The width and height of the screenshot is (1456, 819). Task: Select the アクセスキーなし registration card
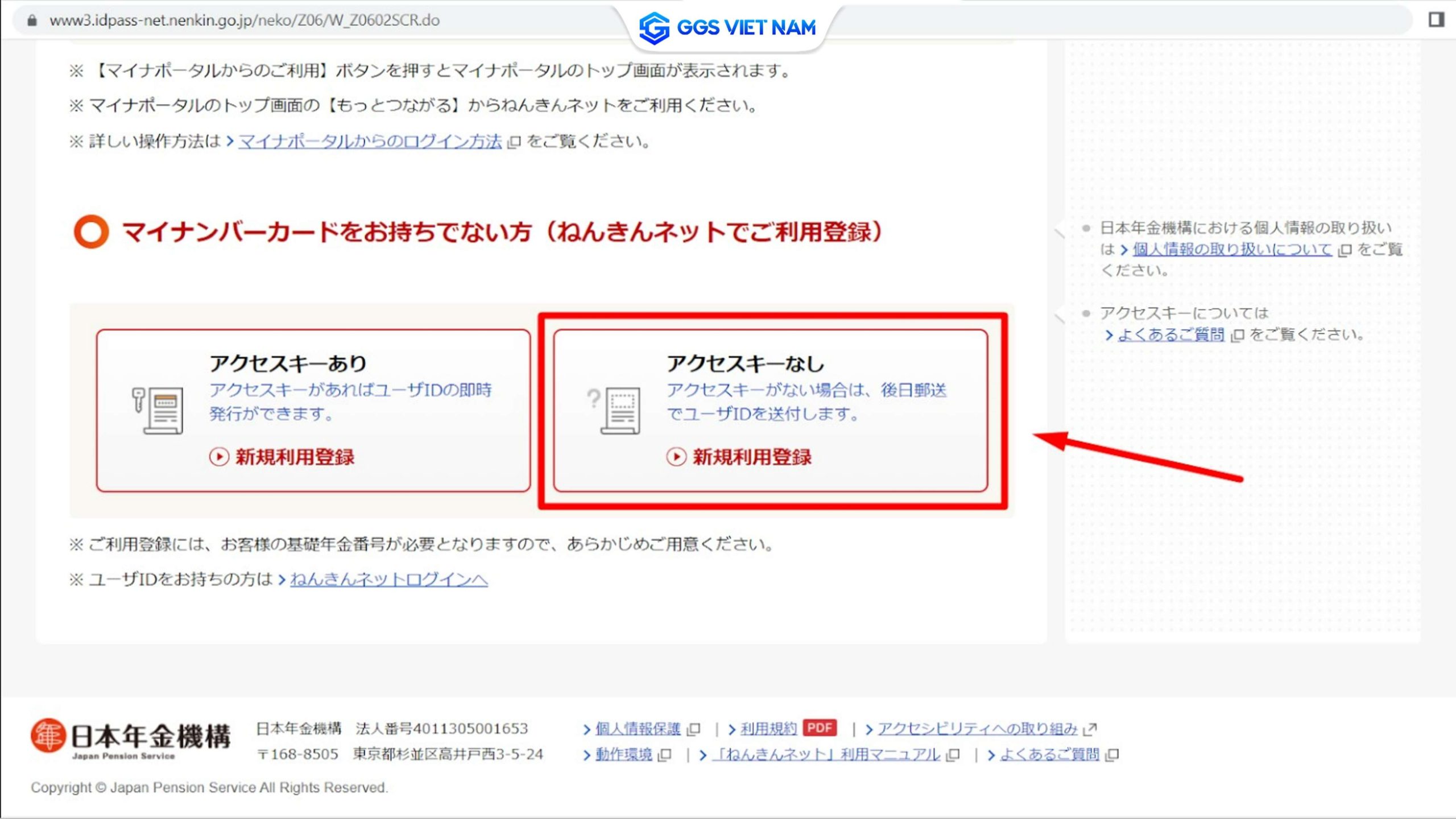click(770, 411)
